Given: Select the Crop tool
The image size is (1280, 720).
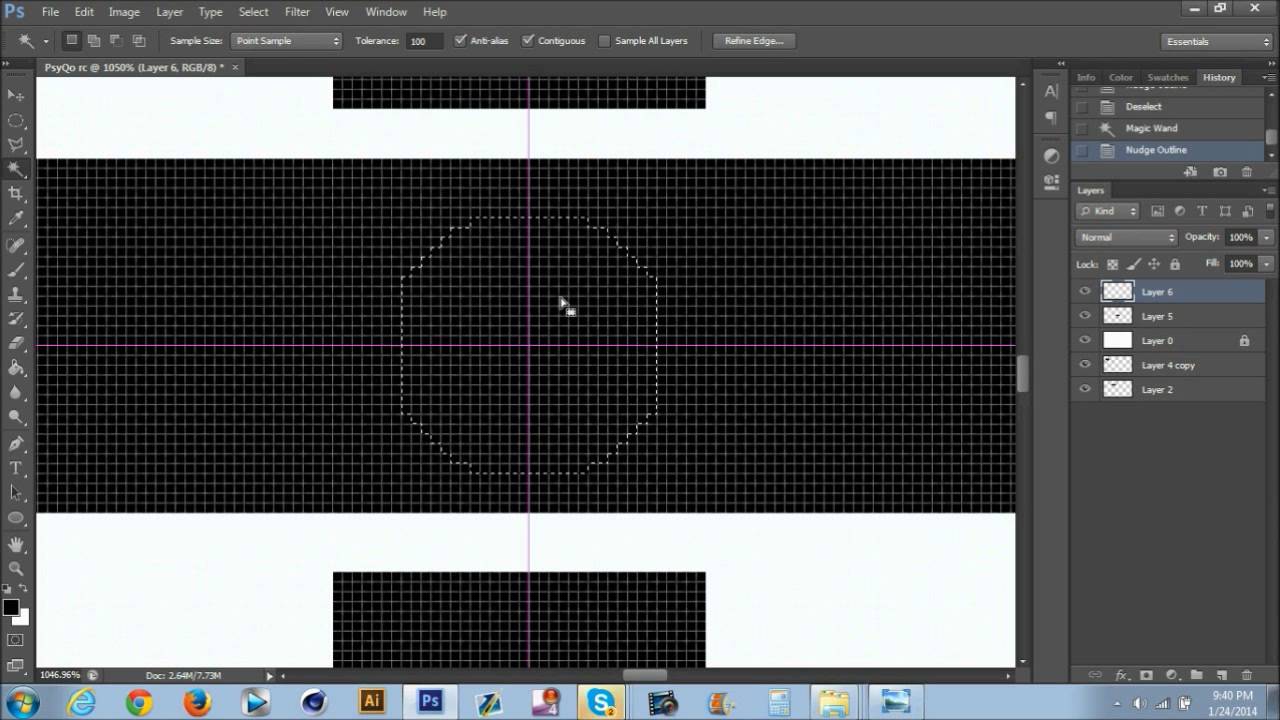Looking at the screenshot, I should point(16,193).
